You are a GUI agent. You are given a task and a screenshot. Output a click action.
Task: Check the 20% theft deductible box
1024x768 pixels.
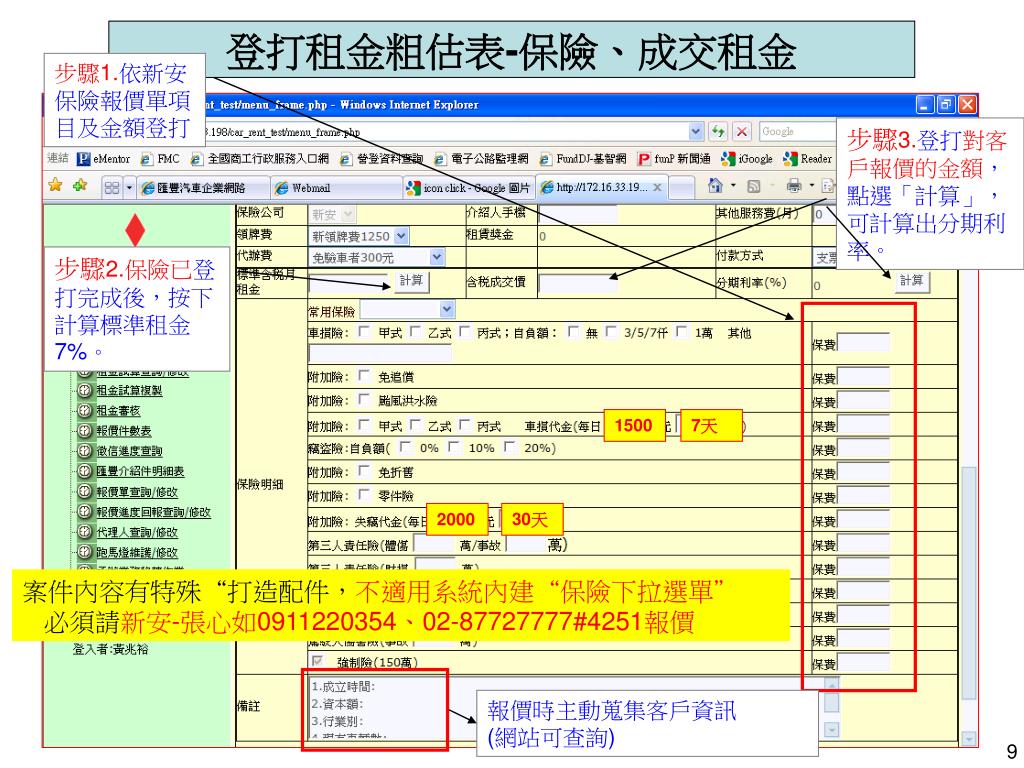510,447
